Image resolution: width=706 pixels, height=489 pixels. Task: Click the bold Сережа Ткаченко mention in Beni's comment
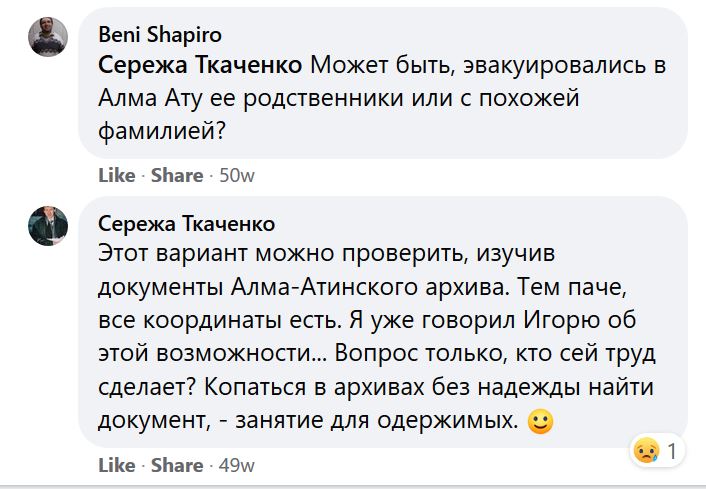point(200,67)
